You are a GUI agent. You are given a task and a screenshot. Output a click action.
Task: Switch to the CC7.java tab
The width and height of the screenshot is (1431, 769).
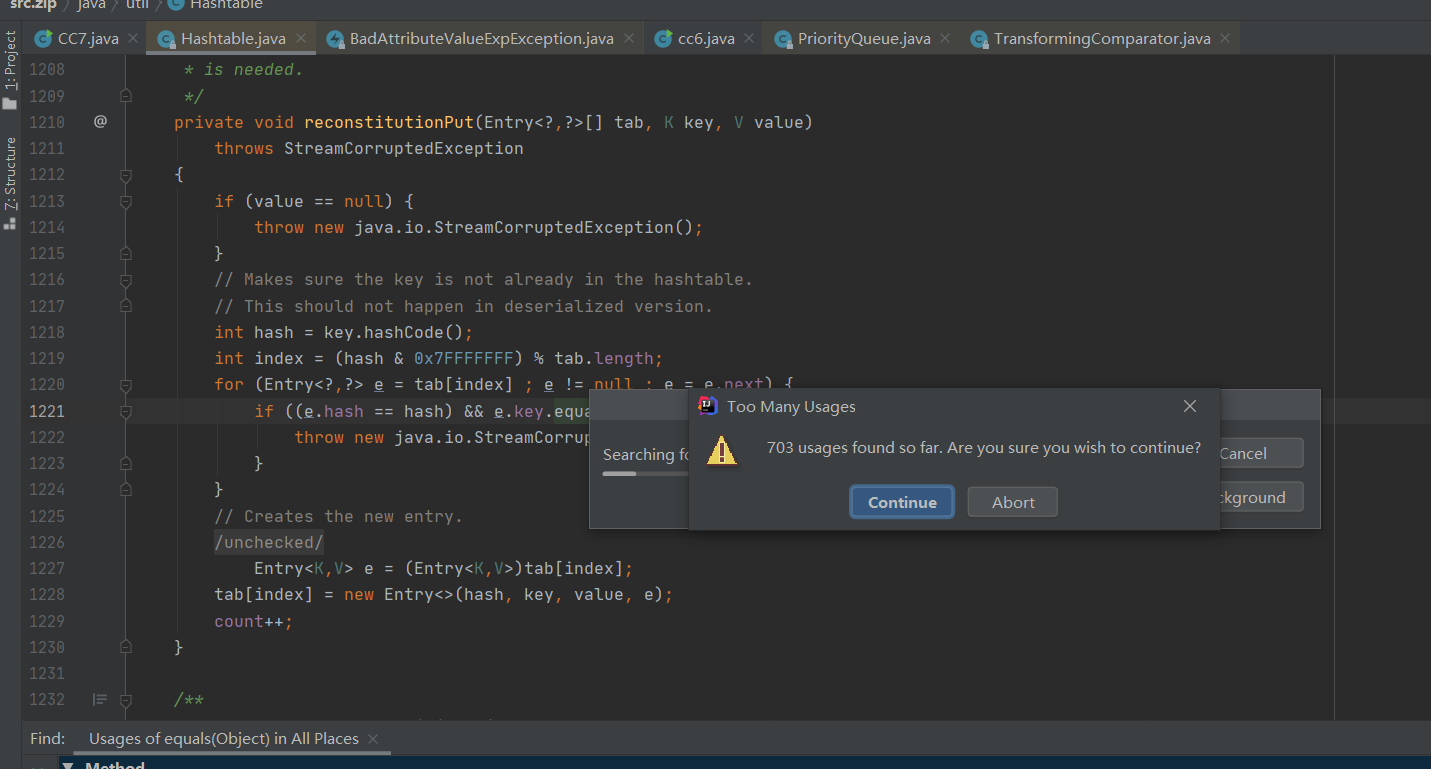(88, 39)
